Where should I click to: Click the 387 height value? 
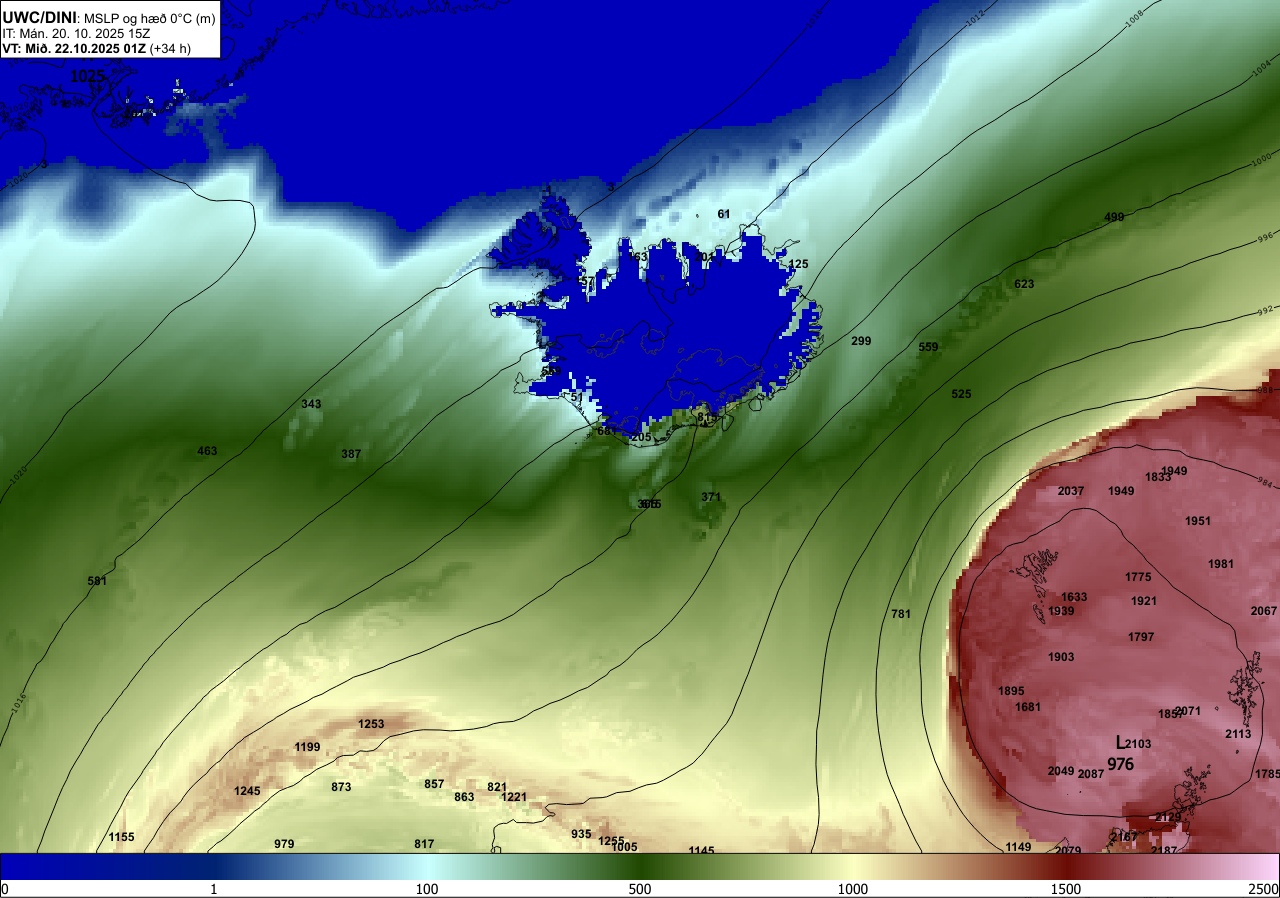click(351, 454)
